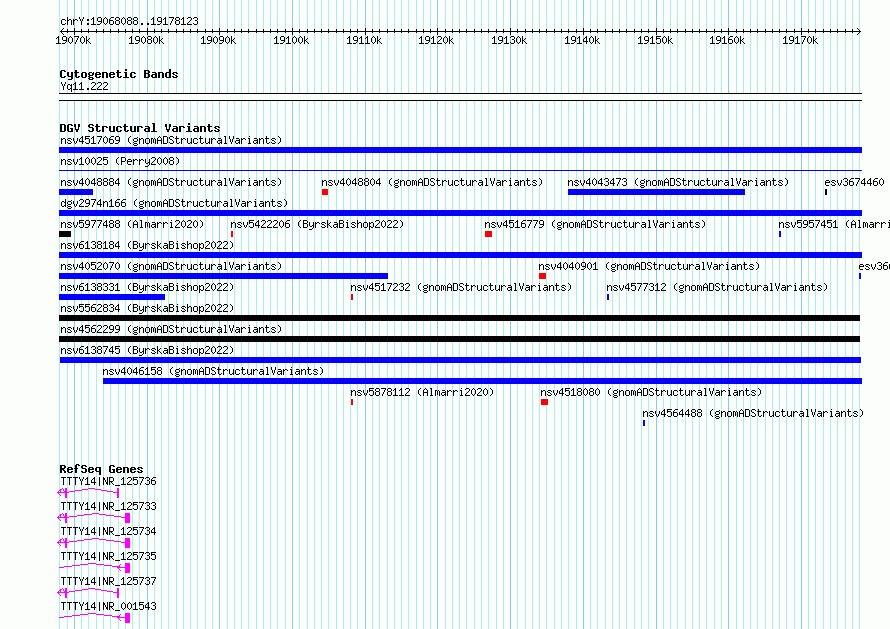Open the TTTY14|NR_125737 gene label

pyautogui.click(x=108, y=581)
